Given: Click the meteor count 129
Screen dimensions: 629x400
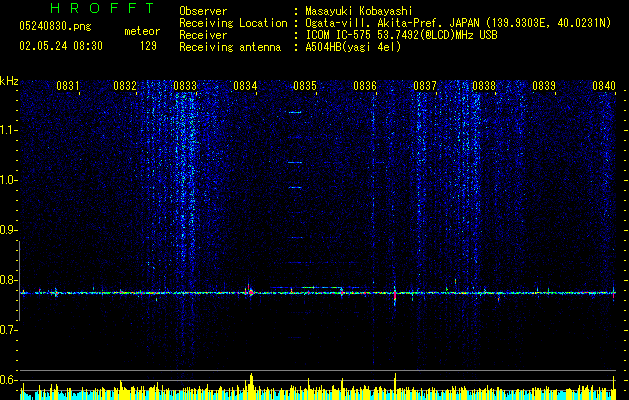Looking at the screenshot, I should click(x=148, y=46).
